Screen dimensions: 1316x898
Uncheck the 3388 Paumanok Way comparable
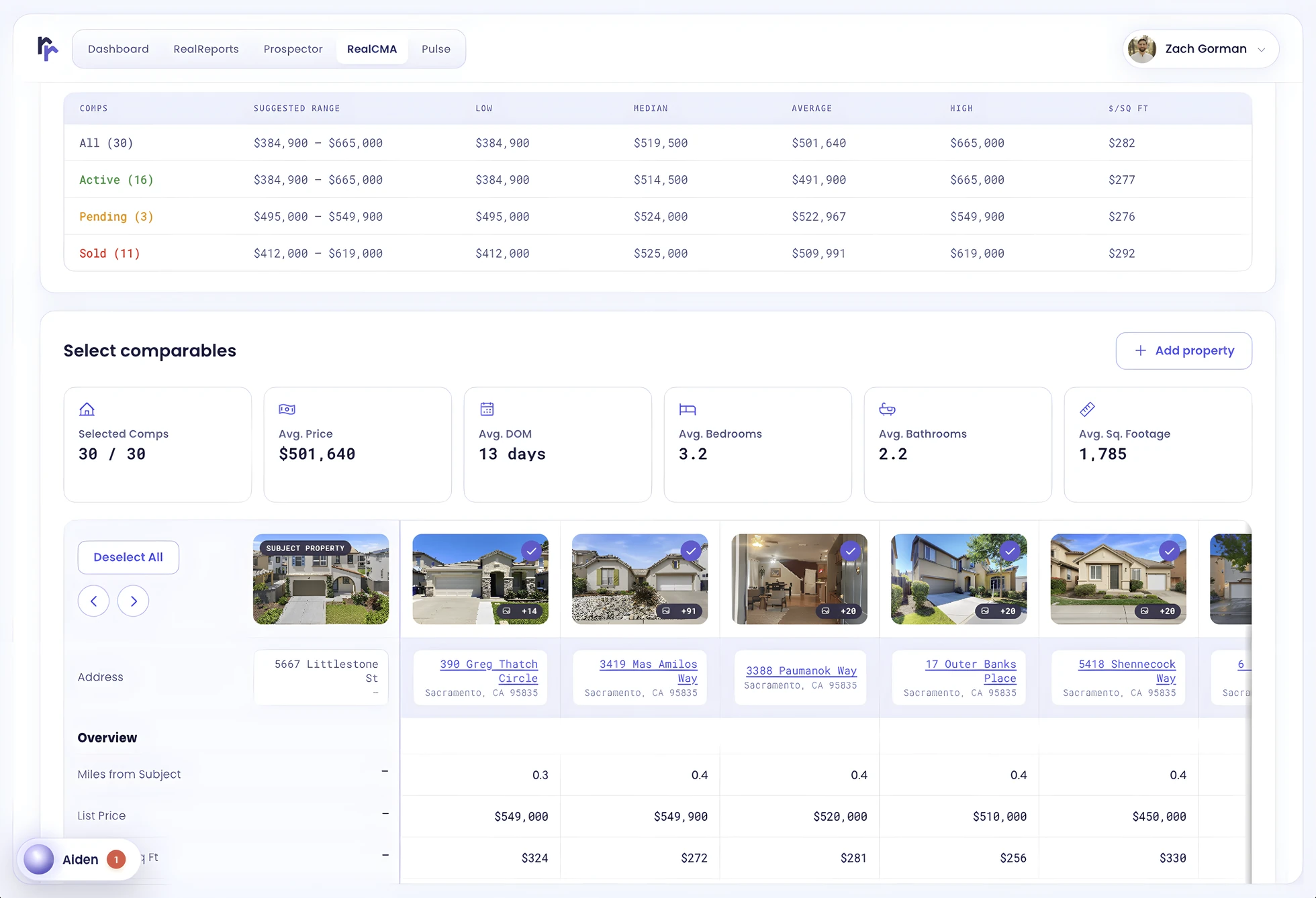click(x=851, y=551)
